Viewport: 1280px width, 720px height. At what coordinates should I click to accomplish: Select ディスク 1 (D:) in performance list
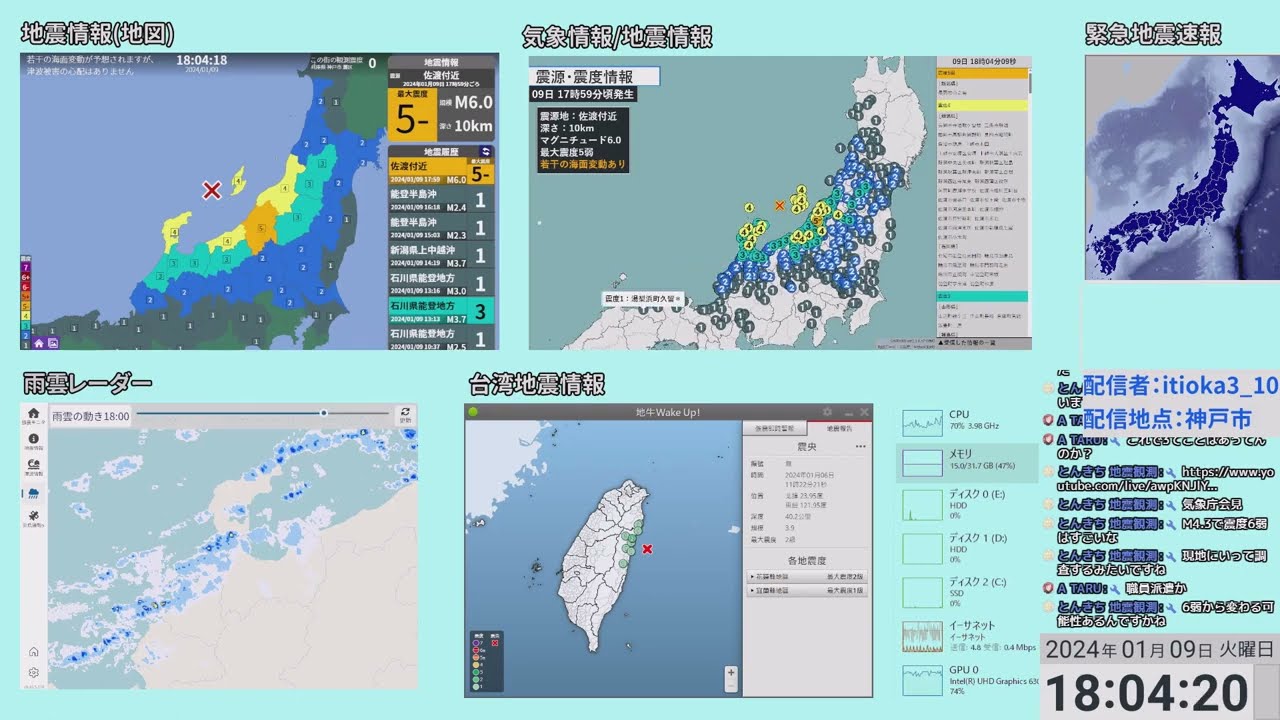[x=967, y=548]
